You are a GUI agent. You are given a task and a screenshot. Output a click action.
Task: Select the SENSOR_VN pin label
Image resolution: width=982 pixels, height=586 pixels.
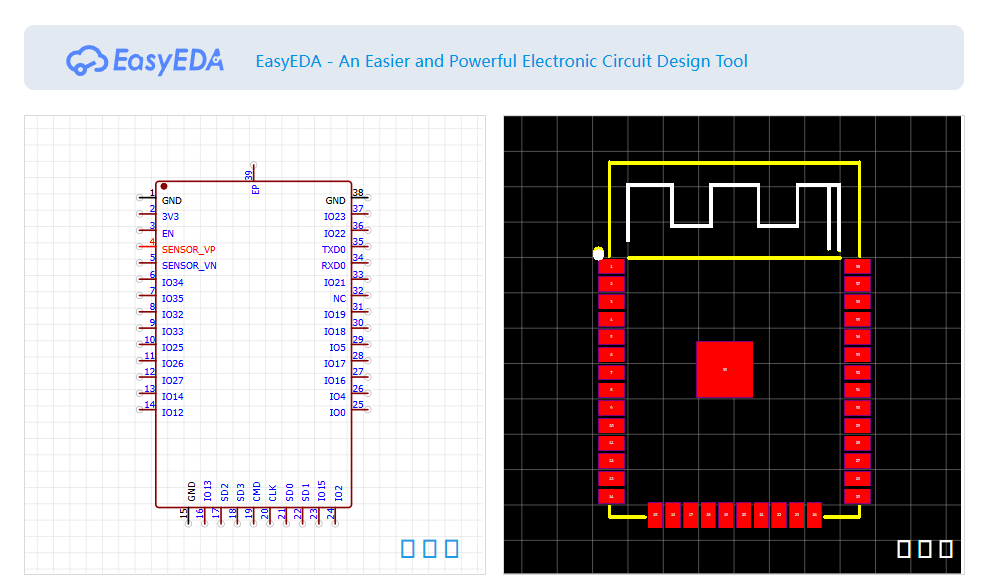[x=189, y=265]
